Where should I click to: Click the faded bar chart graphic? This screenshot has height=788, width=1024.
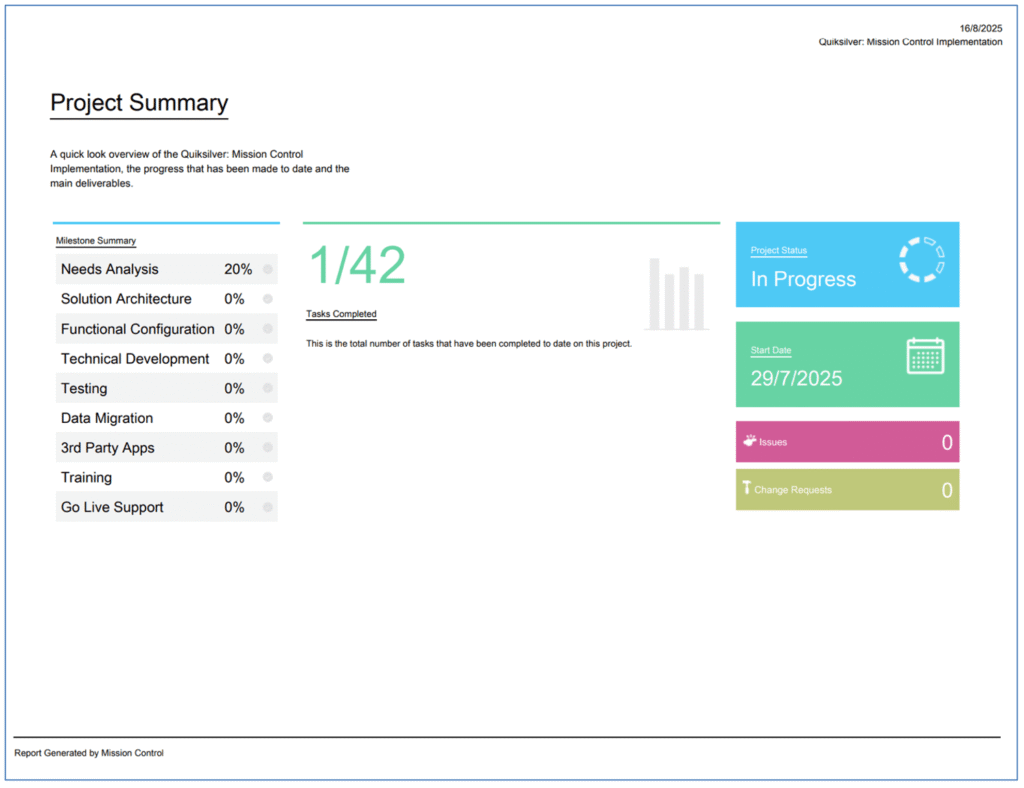(677, 294)
